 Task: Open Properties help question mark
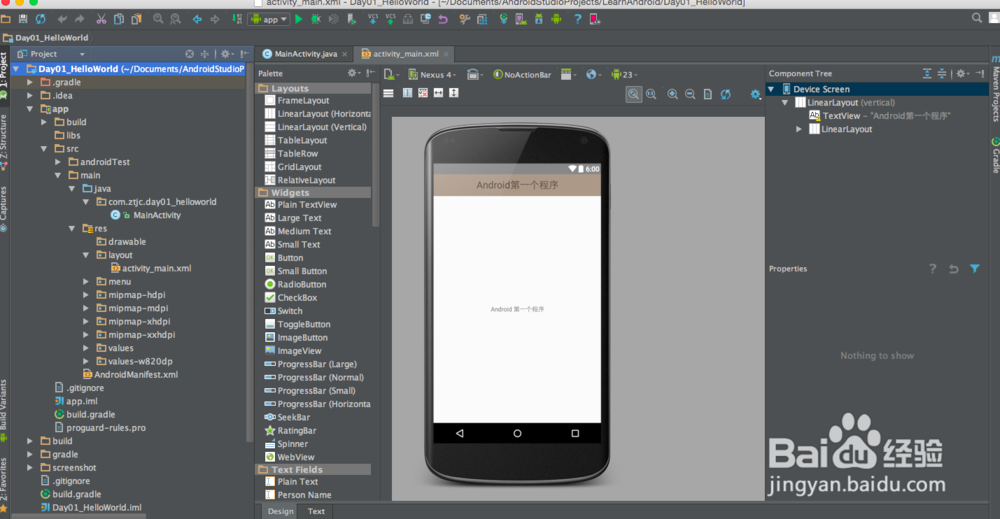coord(932,269)
